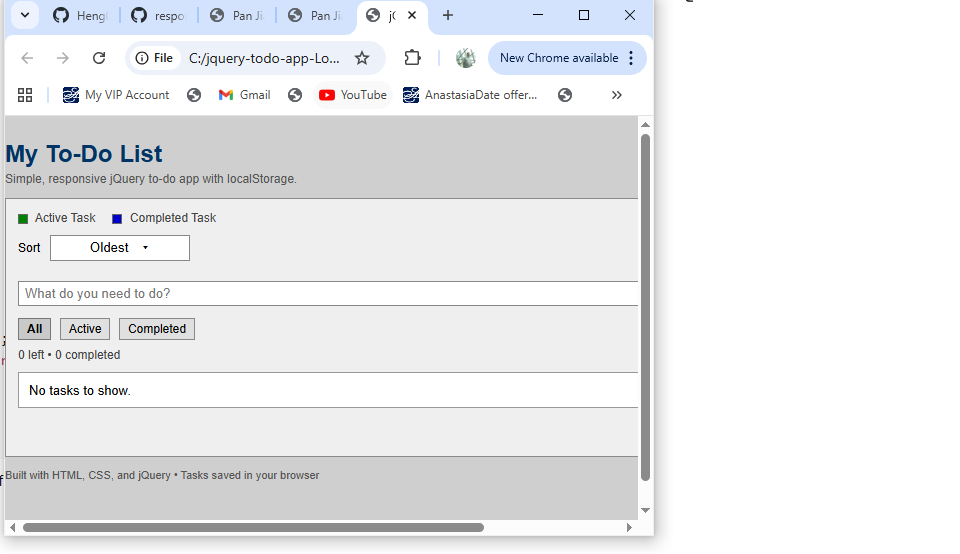
Task: Switch to the respo GitHub tab
Action: tap(158, 15)
